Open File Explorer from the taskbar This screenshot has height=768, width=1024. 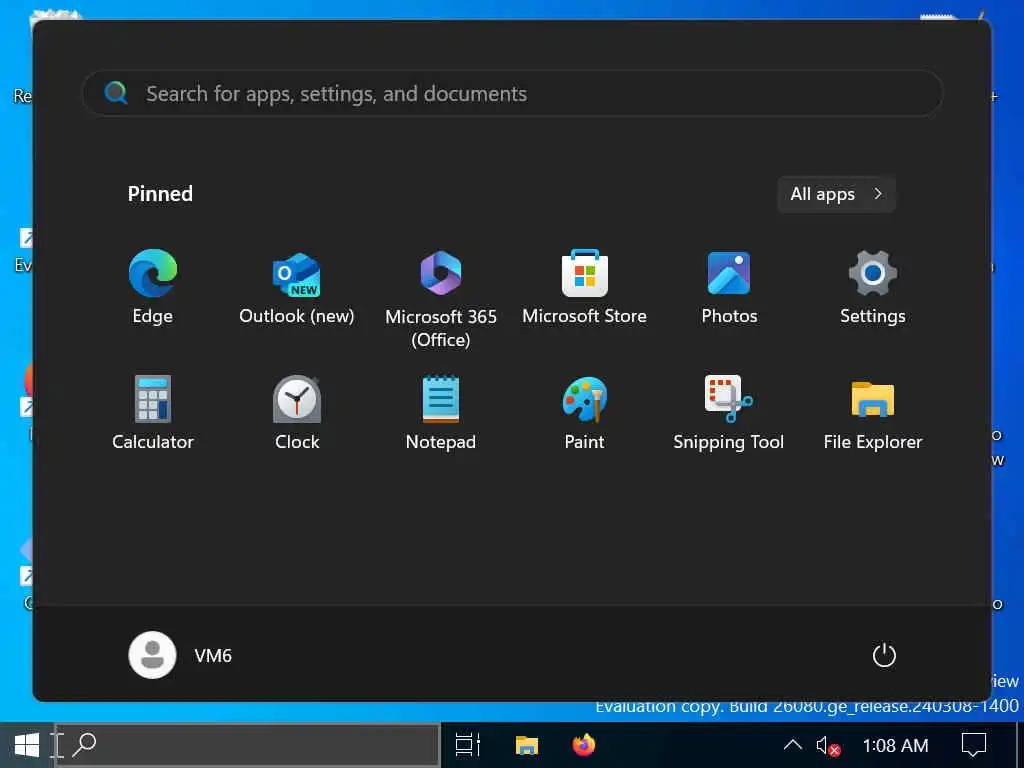coord(526,745)
